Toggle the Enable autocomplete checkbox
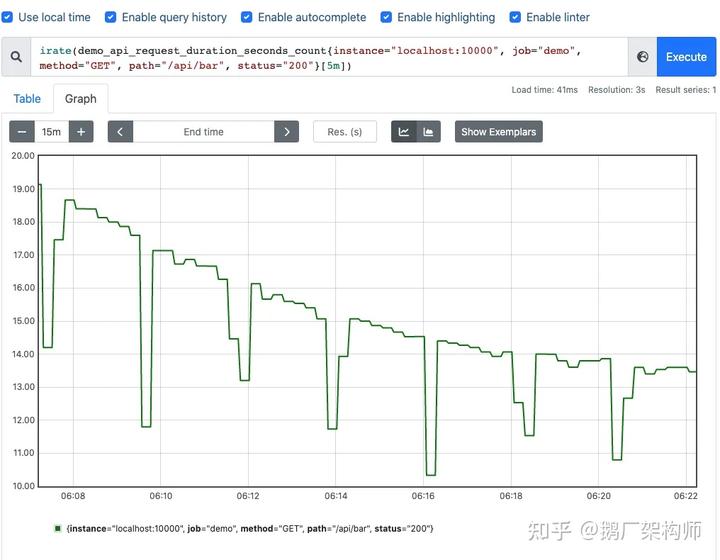Viewport: 720px width, 560px height. tap(247, 17)
